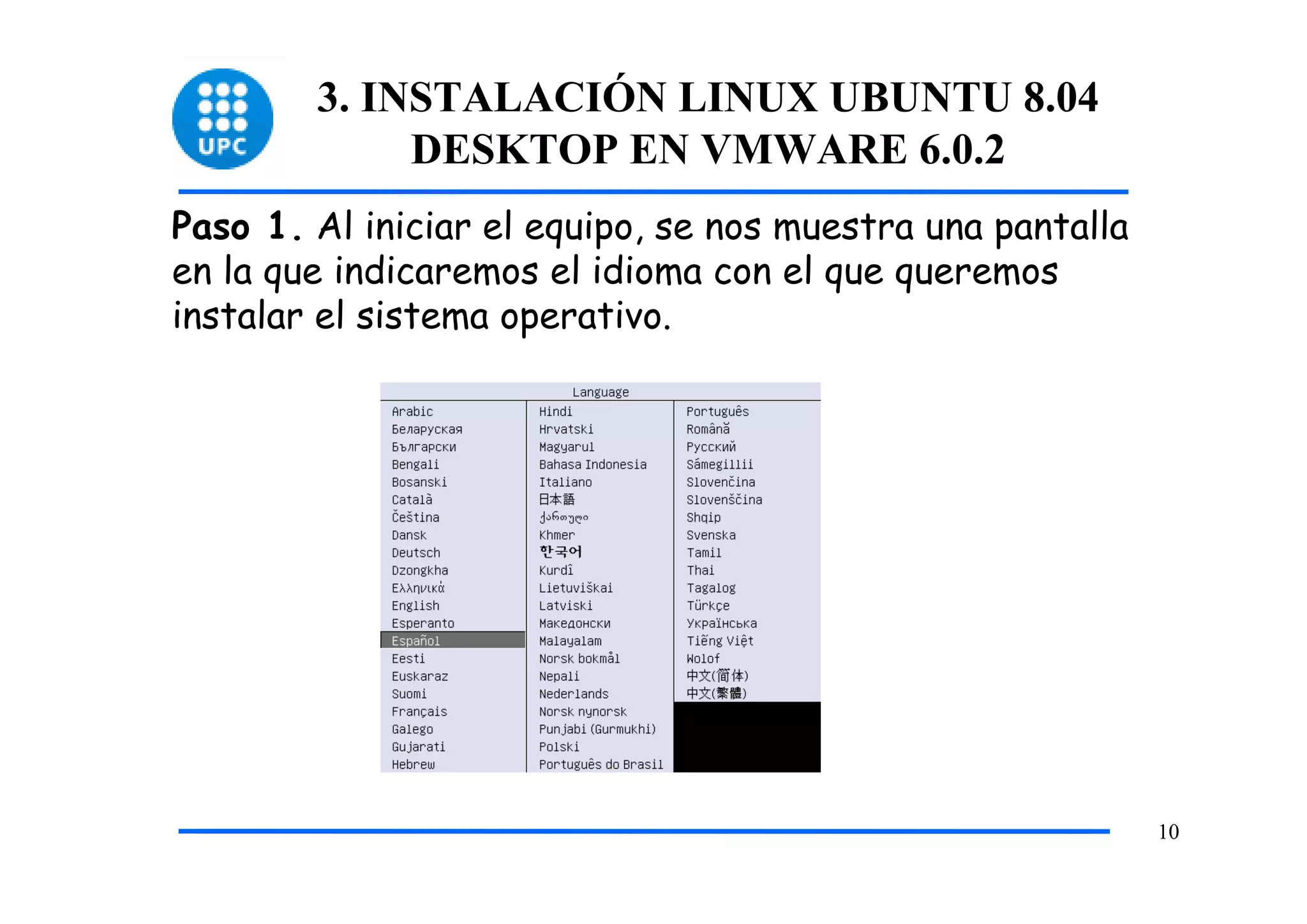The image size is (1307, 924).
Task: Pick Thai as the language
Action: click(x=700, y=570)
